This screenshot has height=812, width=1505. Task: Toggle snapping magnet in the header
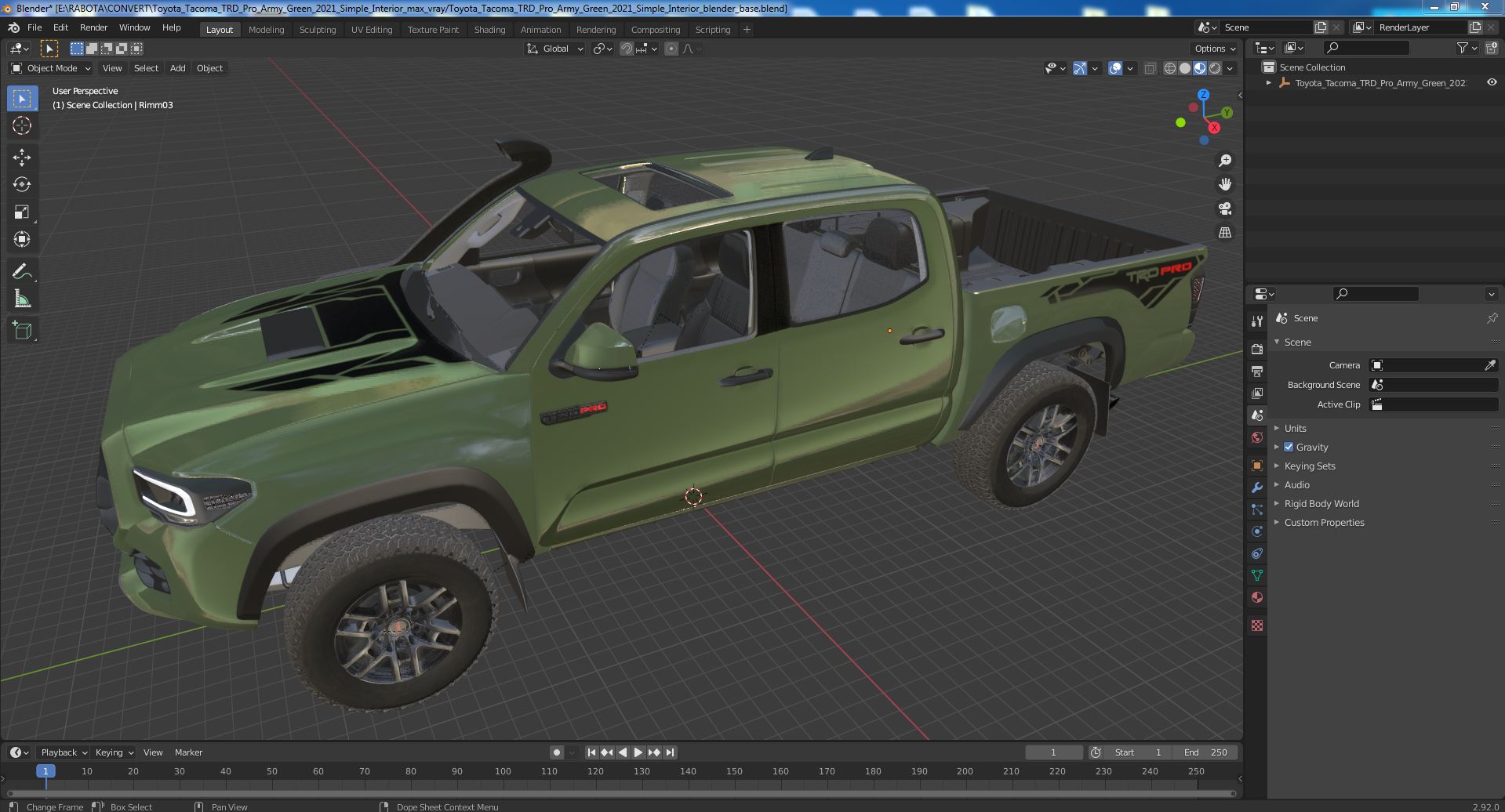[x=627, y=49]
